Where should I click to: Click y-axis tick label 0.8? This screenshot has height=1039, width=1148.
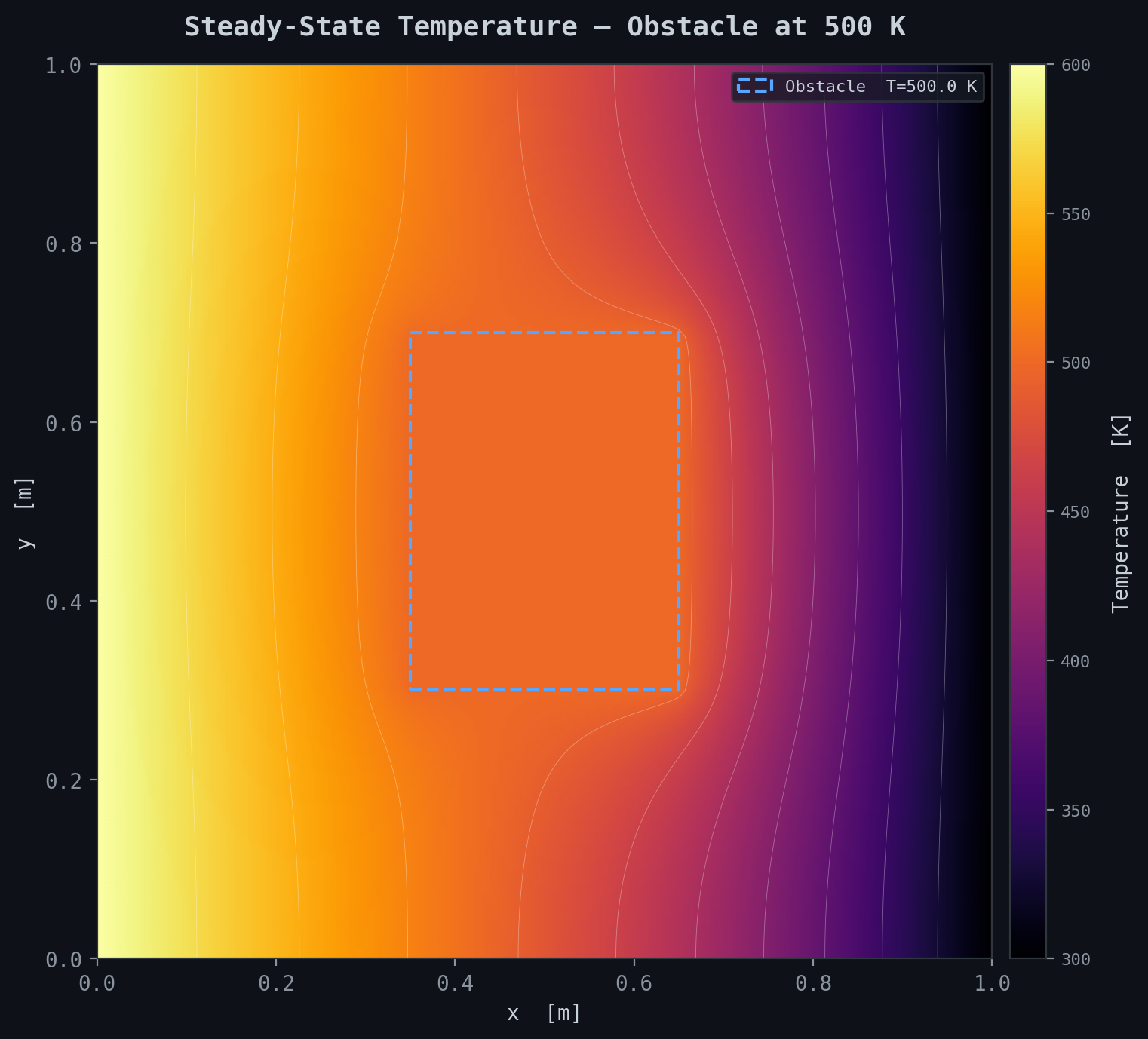pyautogui.click(x=63, y=244)
